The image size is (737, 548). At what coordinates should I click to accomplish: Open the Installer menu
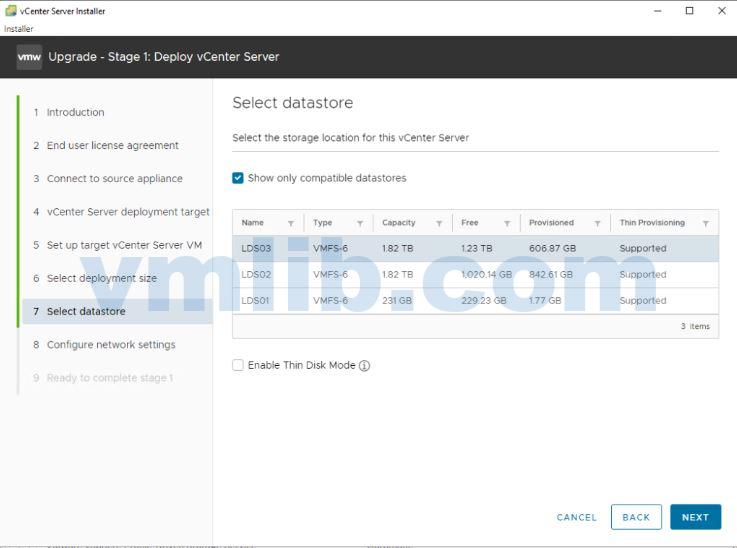[x=18, y=29]
